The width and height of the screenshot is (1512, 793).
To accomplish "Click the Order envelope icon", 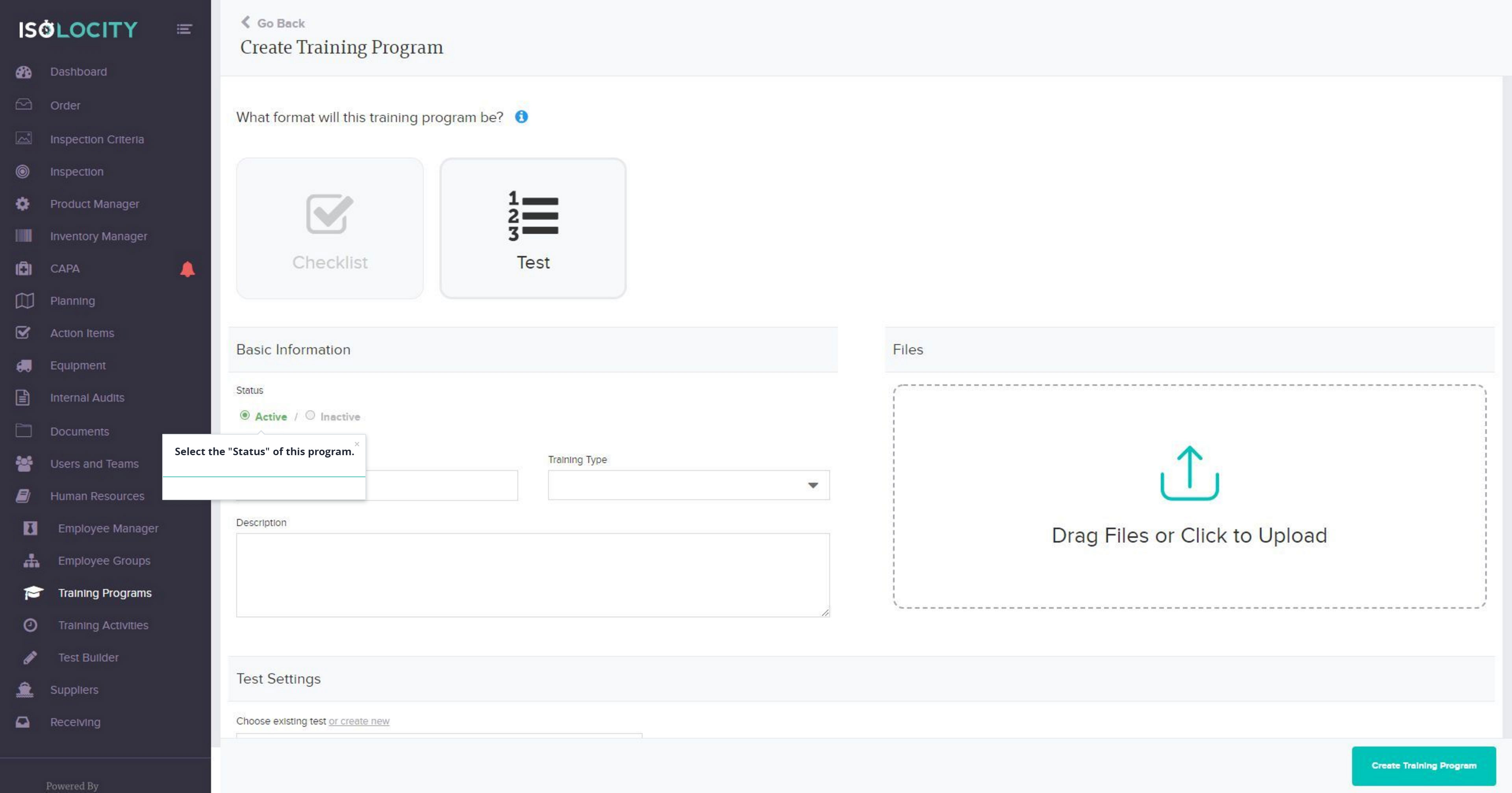I will 24,104.
